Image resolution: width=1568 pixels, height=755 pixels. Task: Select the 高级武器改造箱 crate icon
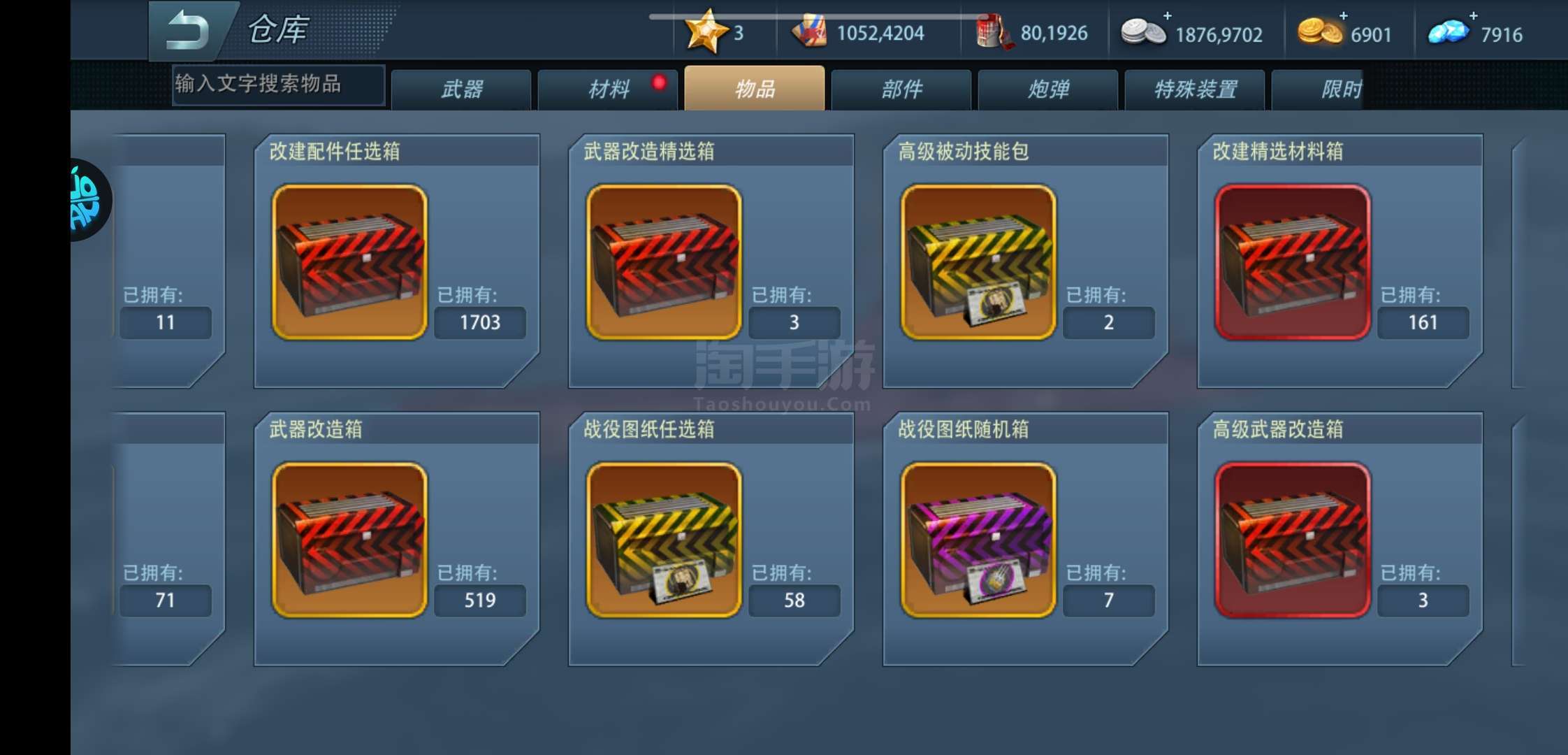click(x=1293, y=540)
